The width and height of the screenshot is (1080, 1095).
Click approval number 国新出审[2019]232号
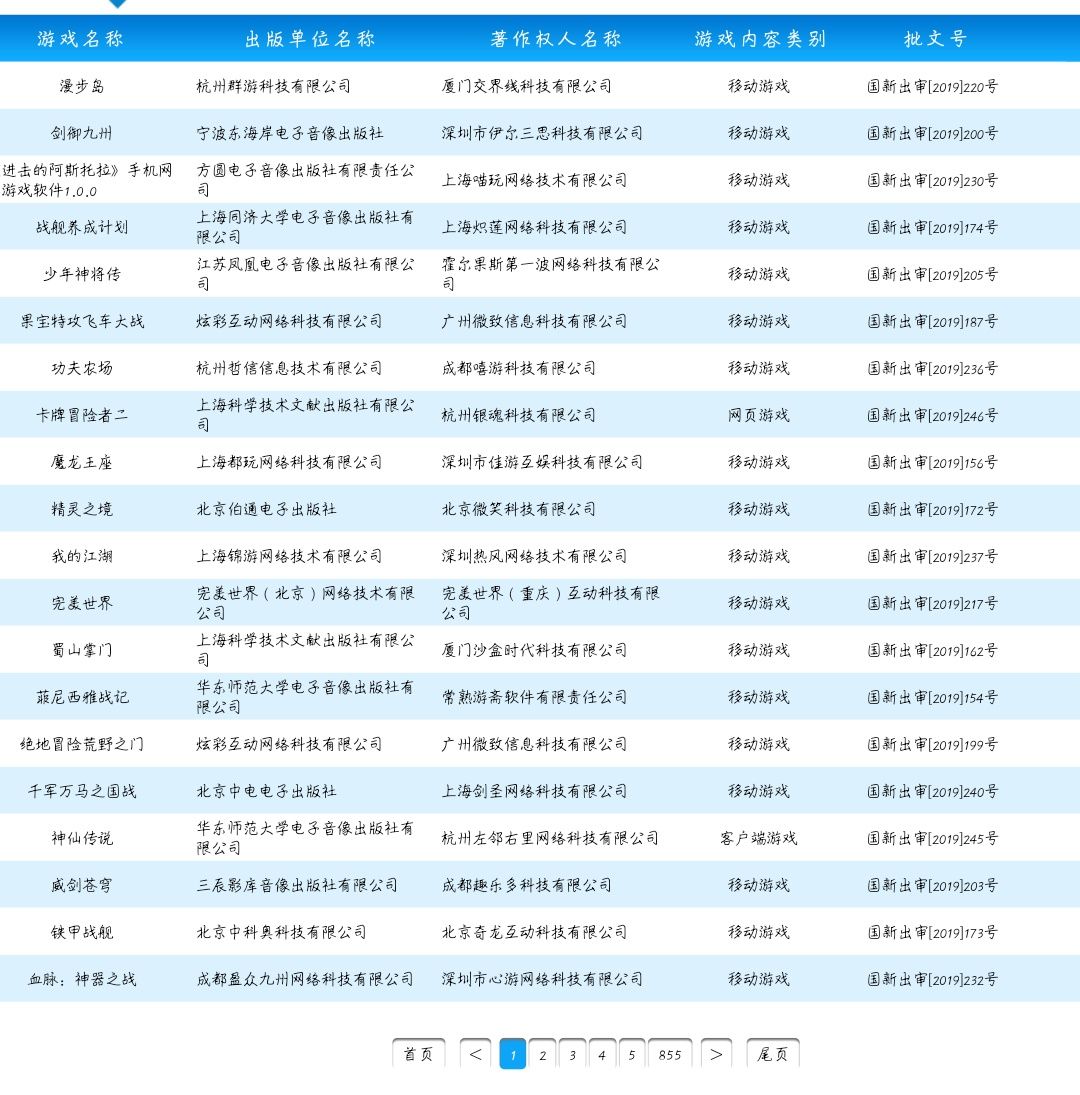click(x=933, y=979)
